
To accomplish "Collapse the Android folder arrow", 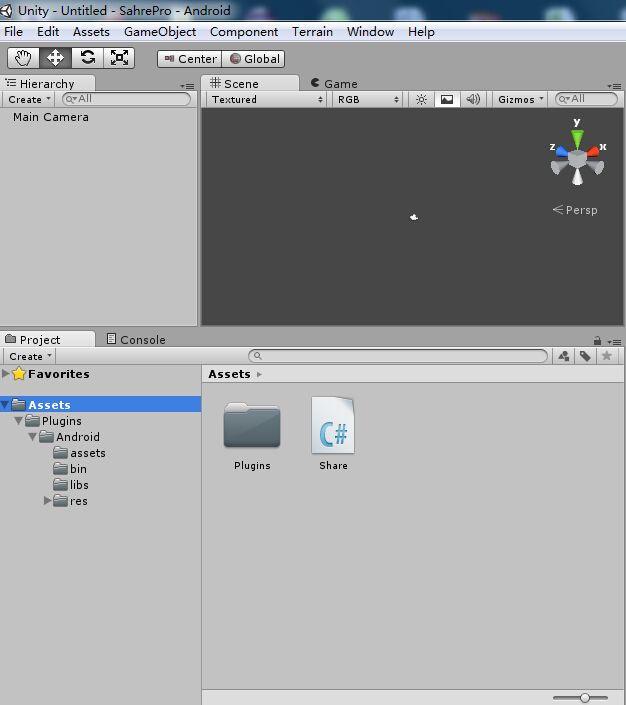I will click(x=33, y=437).
